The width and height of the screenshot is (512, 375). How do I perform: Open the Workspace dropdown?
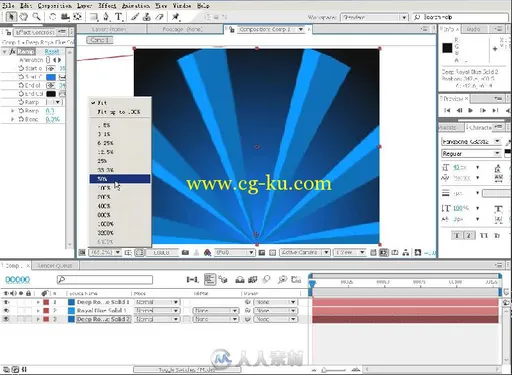click(374, 17)
